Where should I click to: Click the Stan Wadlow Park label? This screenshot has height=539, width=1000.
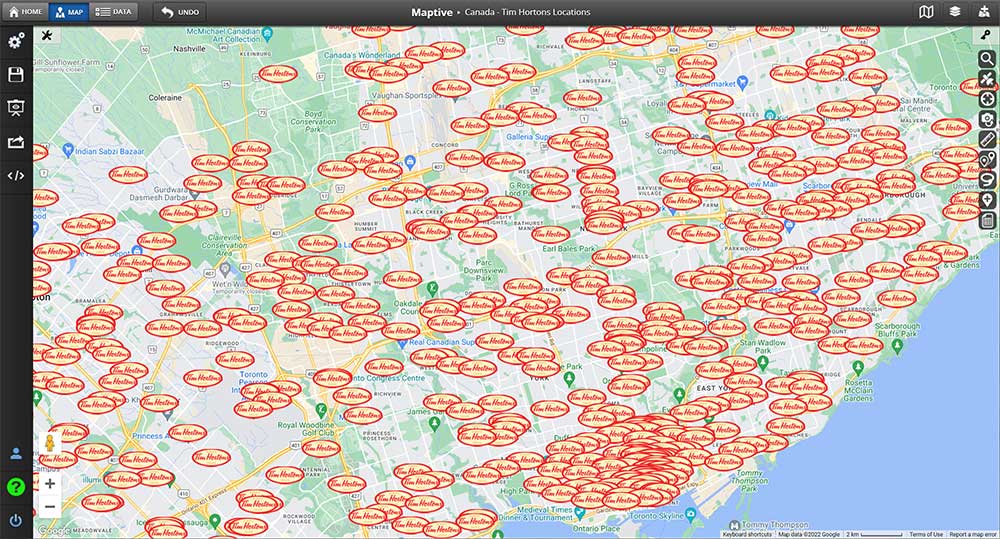point(763,346)
